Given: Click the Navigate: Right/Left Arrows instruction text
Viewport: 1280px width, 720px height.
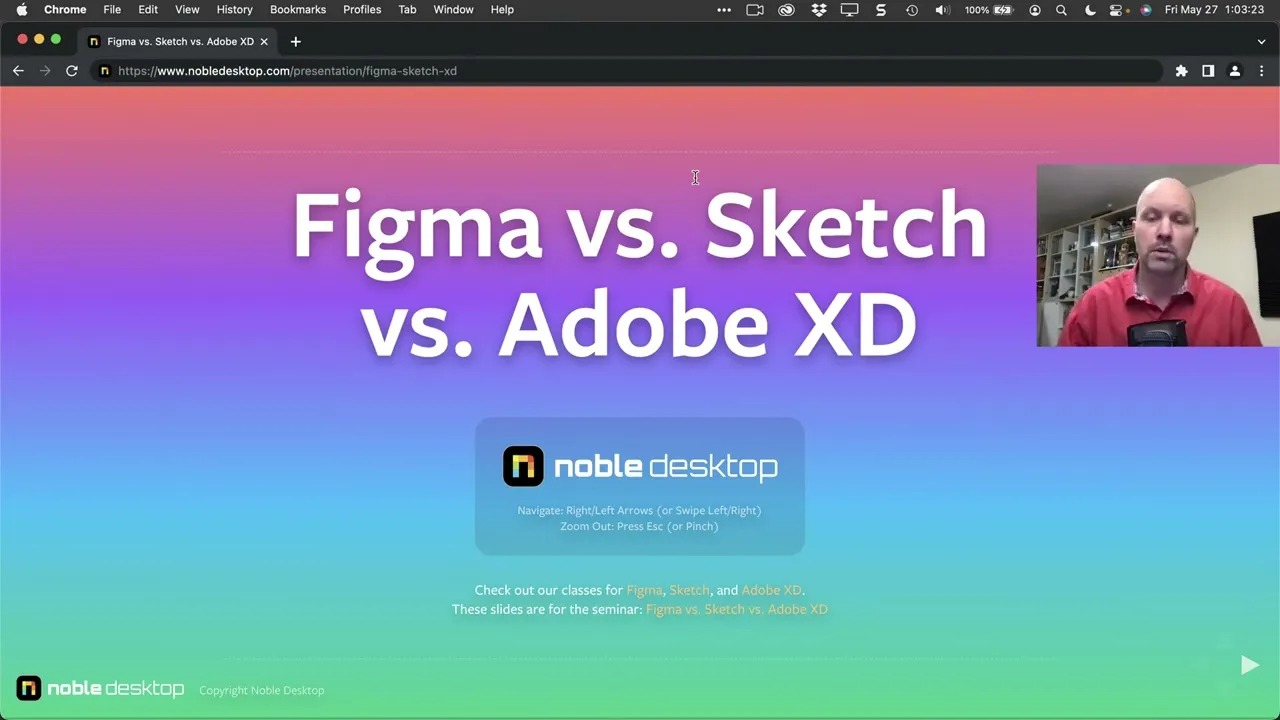Looking at the screenshot, I should 639,510.
